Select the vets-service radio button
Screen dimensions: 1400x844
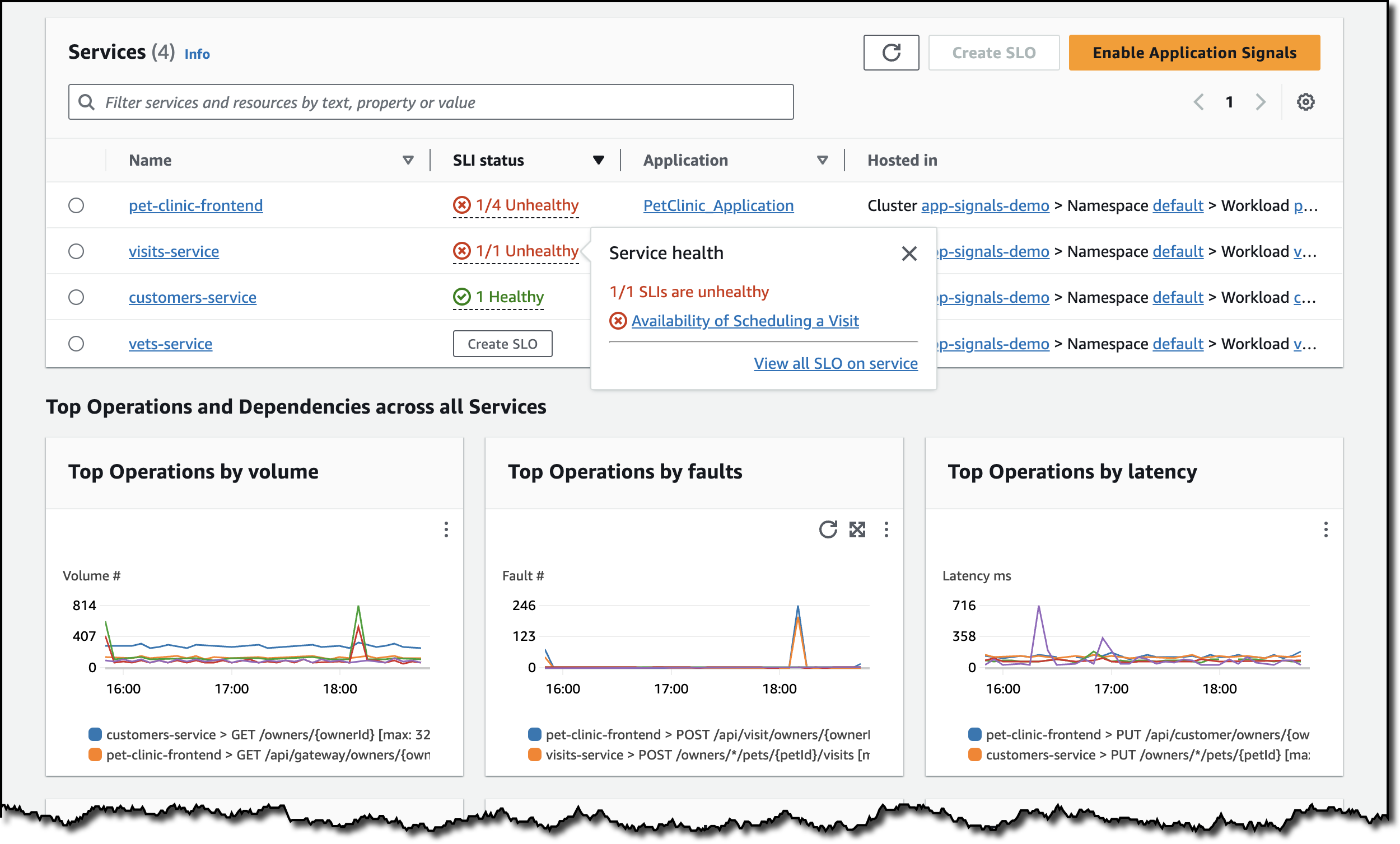click(76, 344)
